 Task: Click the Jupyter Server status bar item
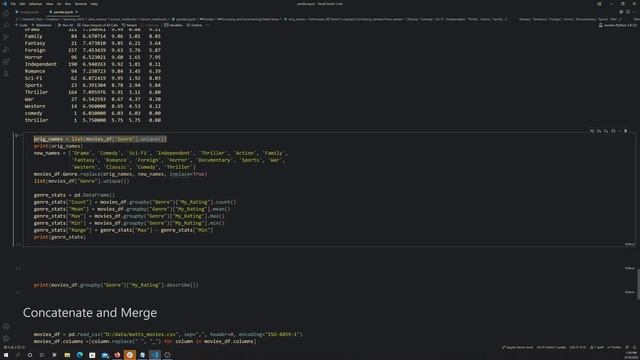517,347
